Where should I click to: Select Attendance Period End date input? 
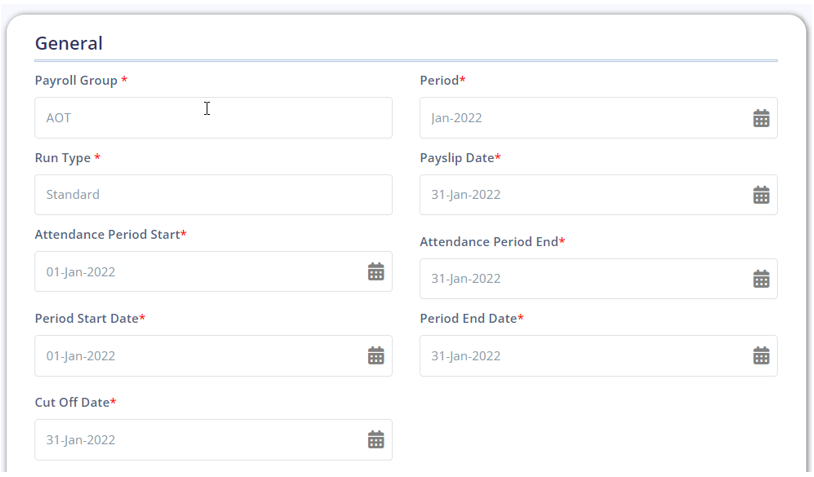[580, 279]
